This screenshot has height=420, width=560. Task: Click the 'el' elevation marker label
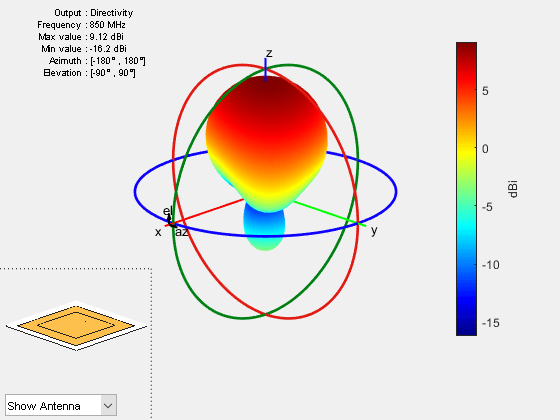point(167,211)
